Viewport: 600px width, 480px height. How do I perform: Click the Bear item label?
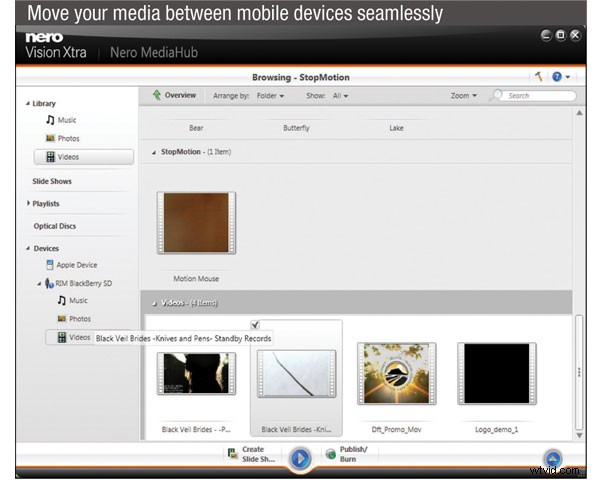point(196,128)
